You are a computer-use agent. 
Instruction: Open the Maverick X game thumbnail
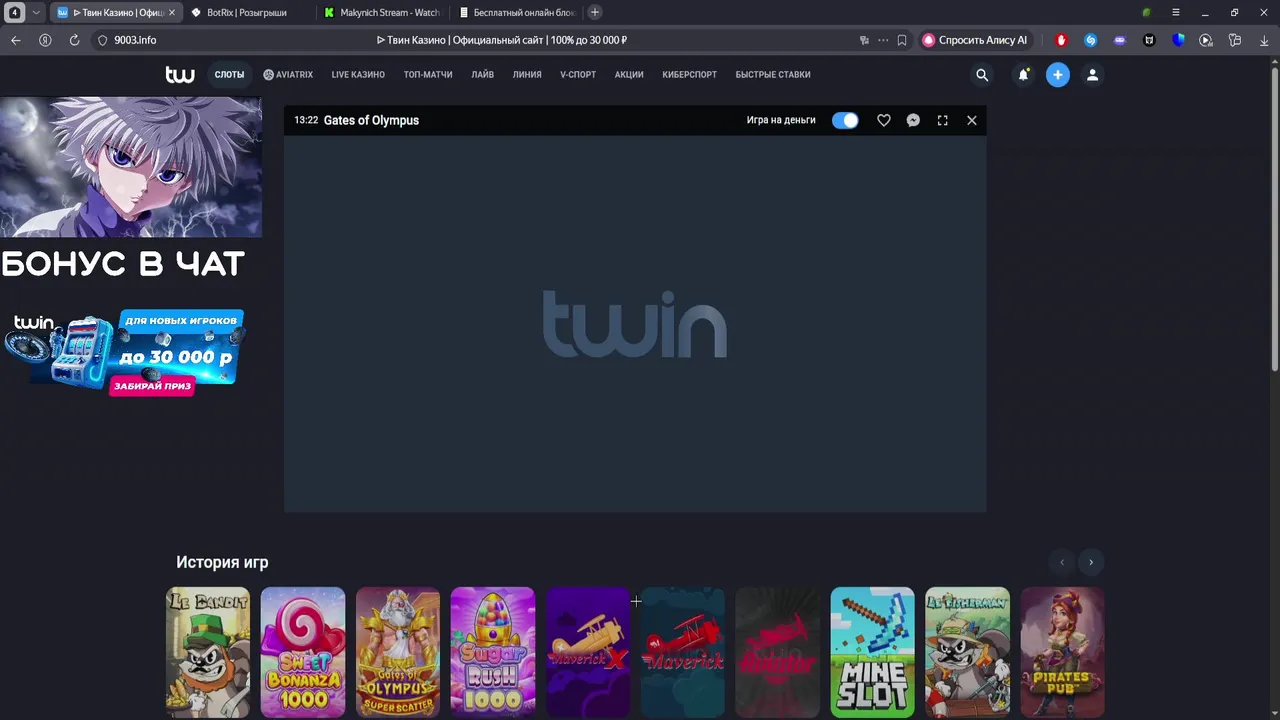pyautogui.click(x=588, y=652)
